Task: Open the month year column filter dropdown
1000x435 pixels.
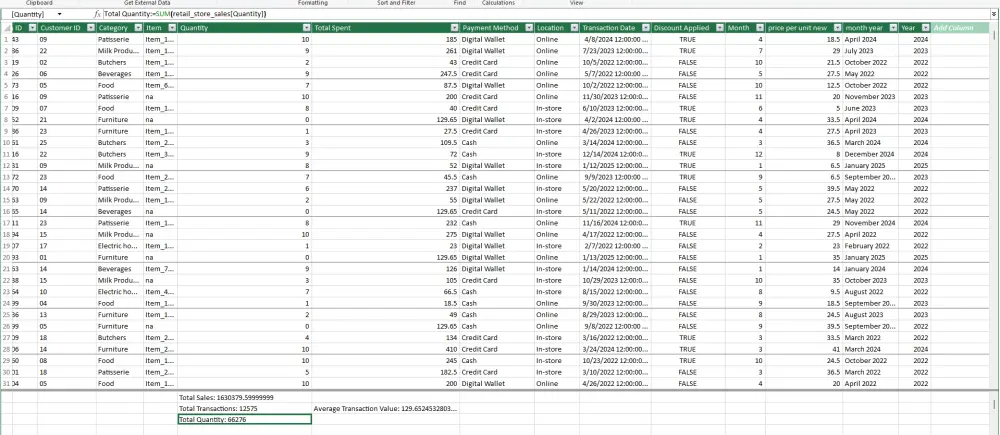Action: point(893,28)
